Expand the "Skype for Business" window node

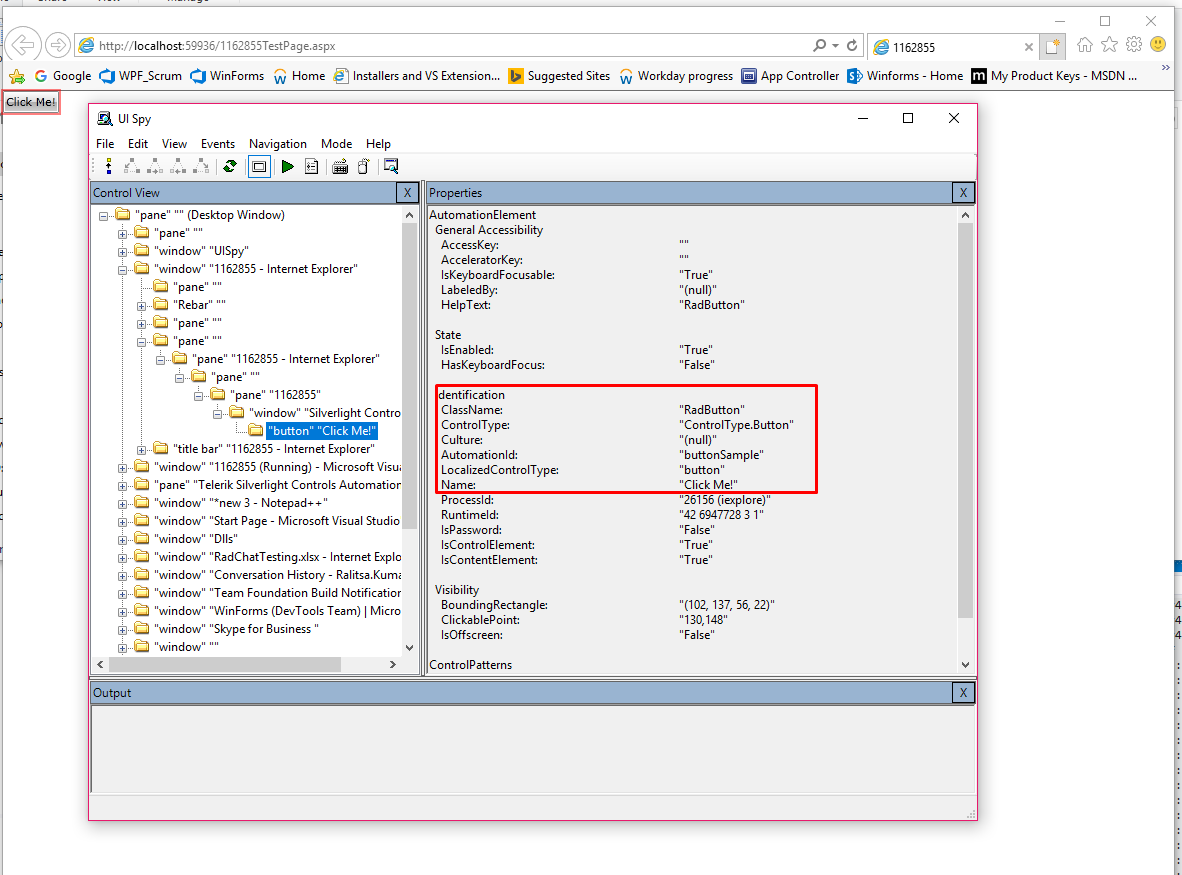123,629
